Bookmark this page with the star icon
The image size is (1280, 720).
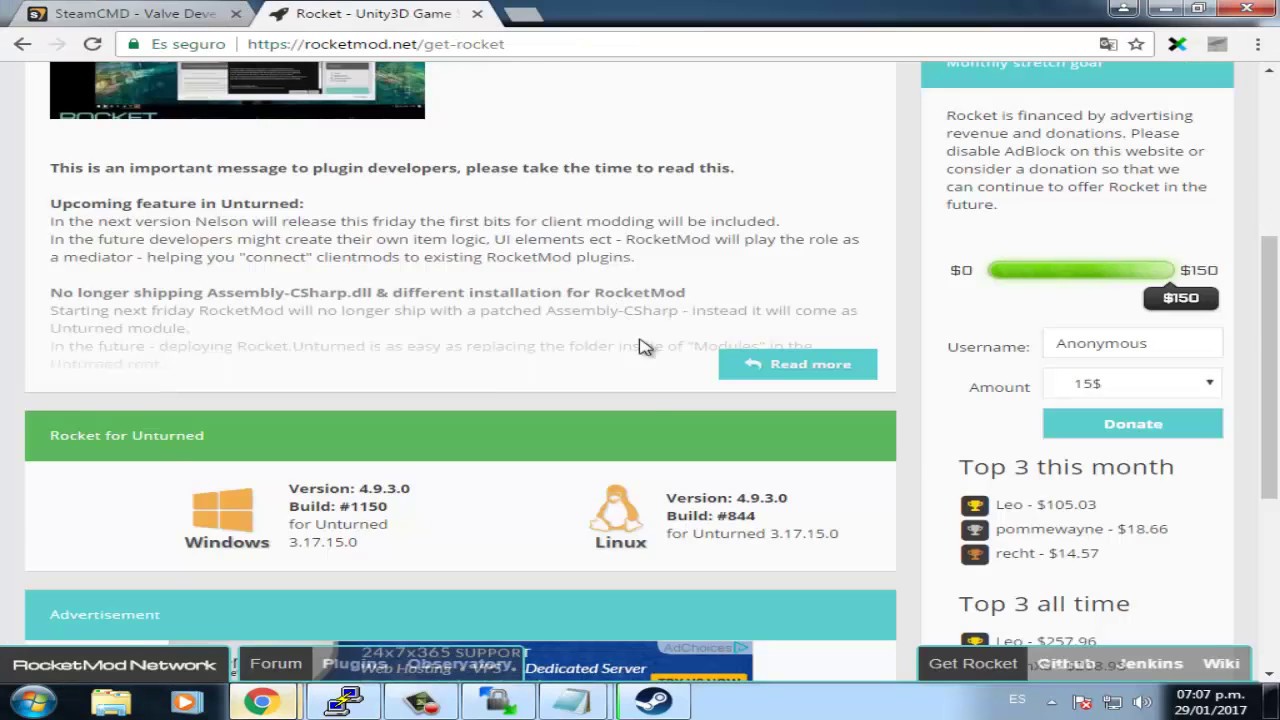pyautogui.click(x=1136, y=44)
